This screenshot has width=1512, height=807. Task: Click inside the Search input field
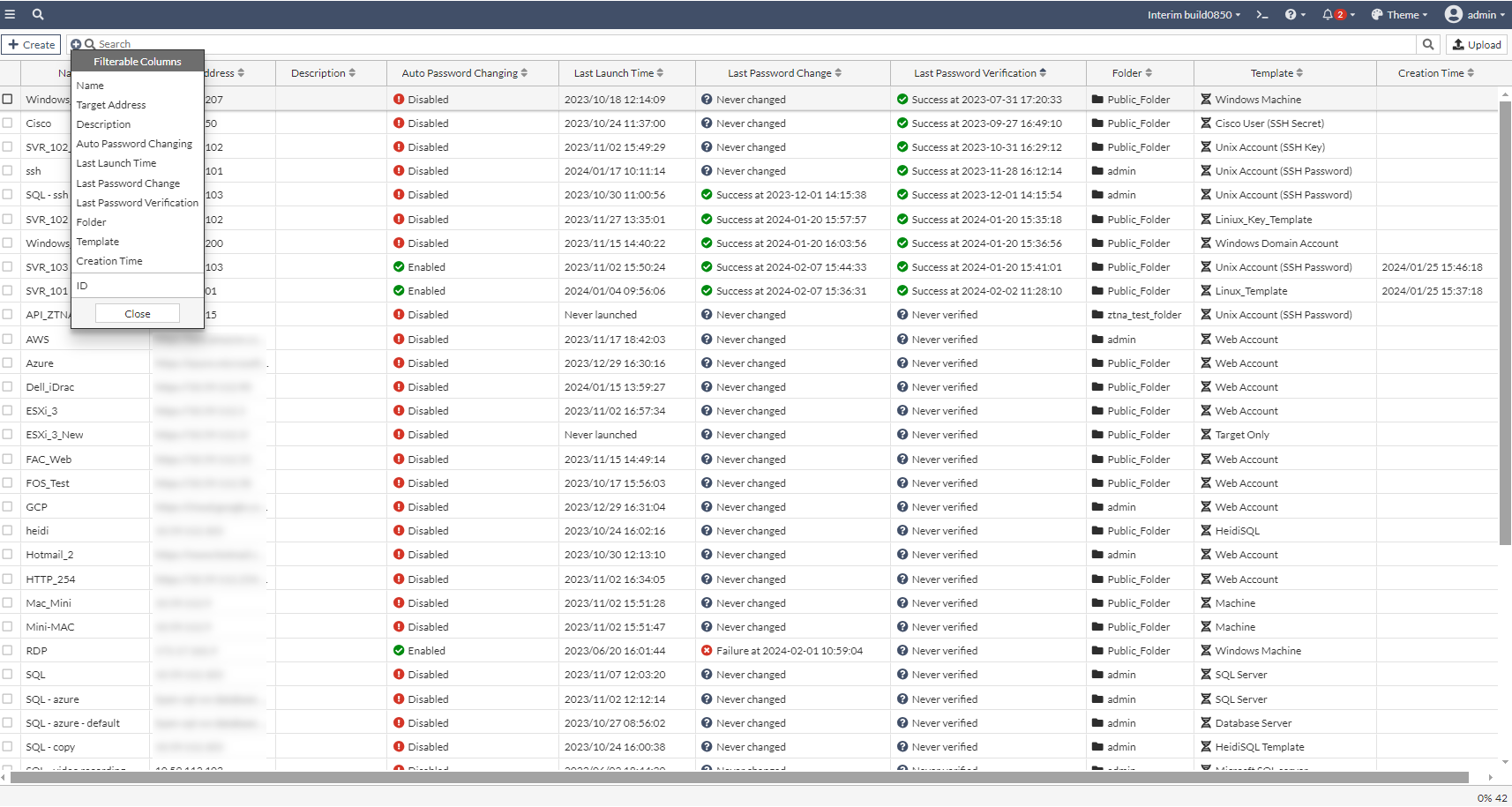tap(265, 44)
